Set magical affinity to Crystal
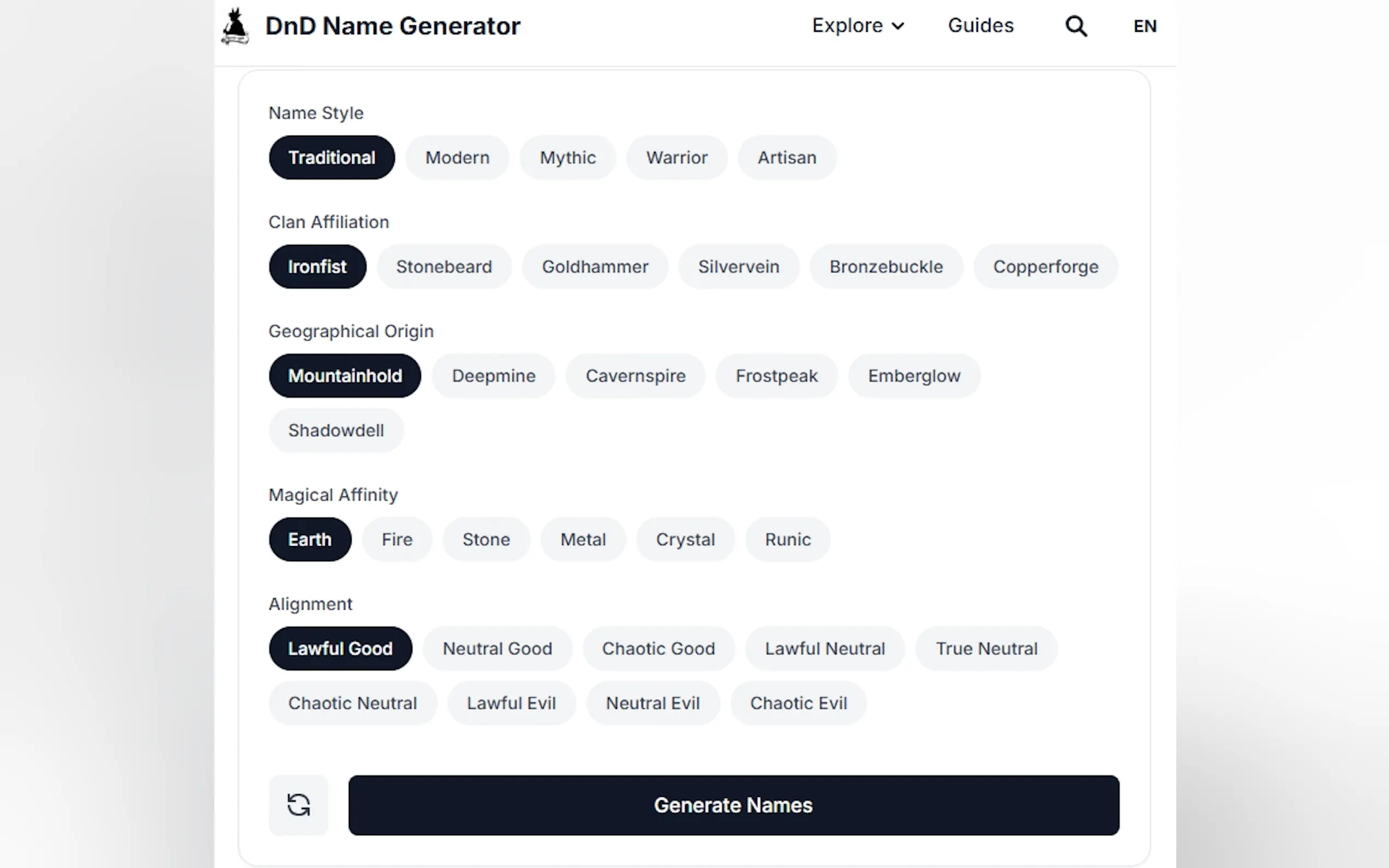This screenshot has width=1389, height=868. tap(685, 539)
